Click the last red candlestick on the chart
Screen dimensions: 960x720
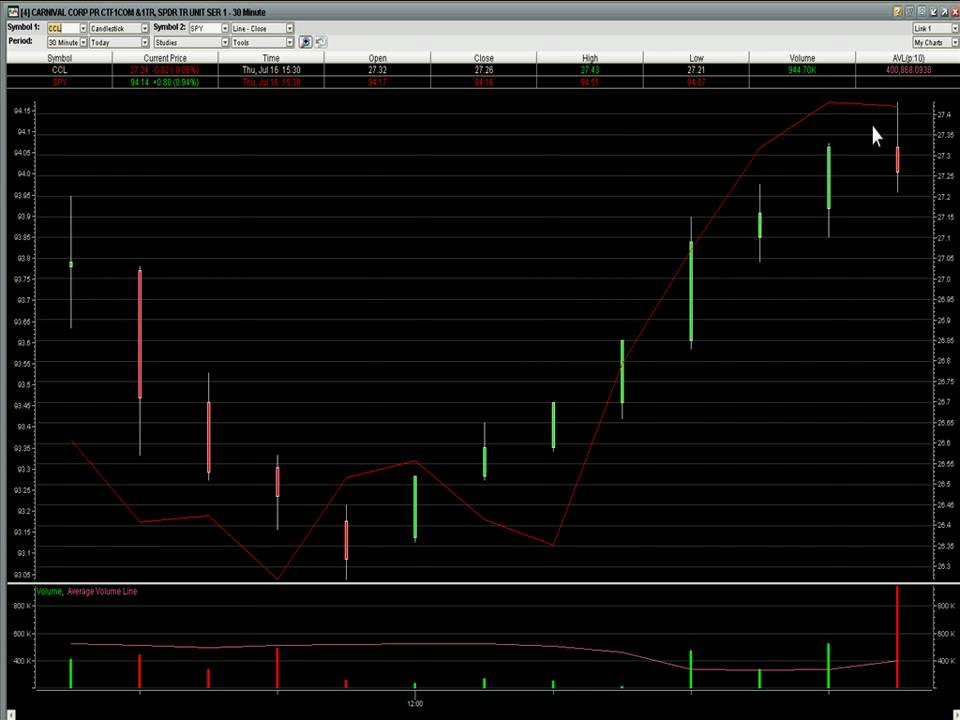pos(898,159)
